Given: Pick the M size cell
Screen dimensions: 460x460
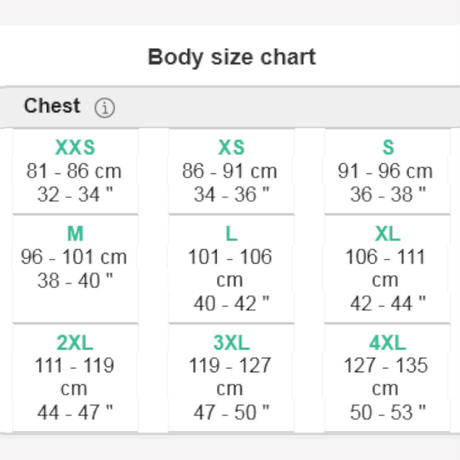Looking at the screenshot, I should (x=75, y=269).
